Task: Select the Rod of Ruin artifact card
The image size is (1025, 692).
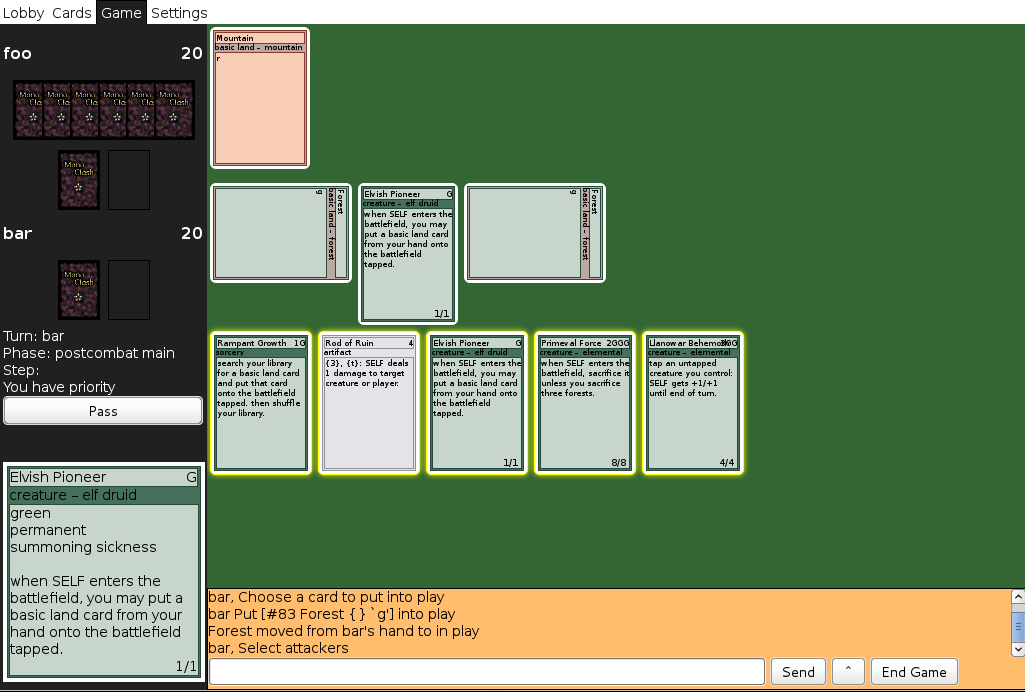Action: point(368,403)
